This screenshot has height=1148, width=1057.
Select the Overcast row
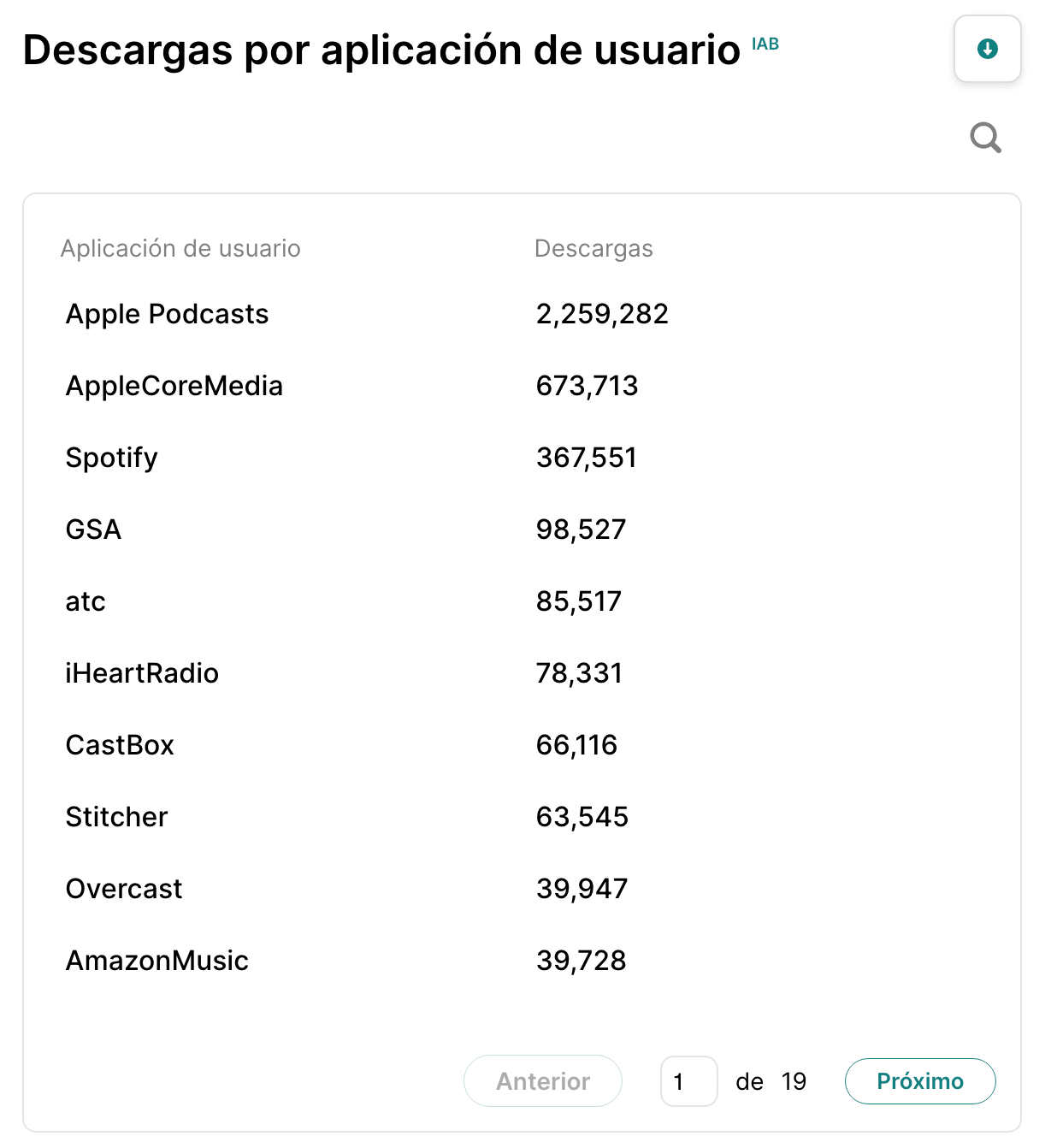coord(522,889)
